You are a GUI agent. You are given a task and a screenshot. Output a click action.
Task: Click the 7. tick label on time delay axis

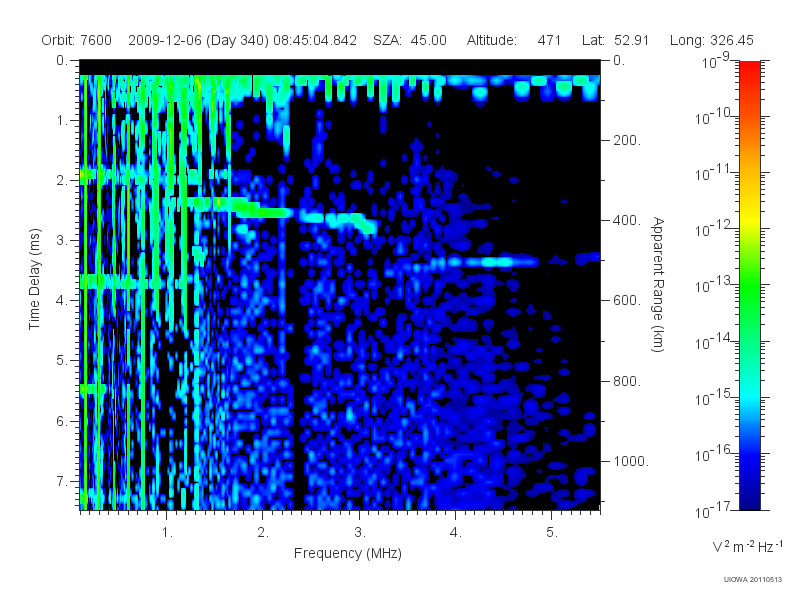coord(62,481)
